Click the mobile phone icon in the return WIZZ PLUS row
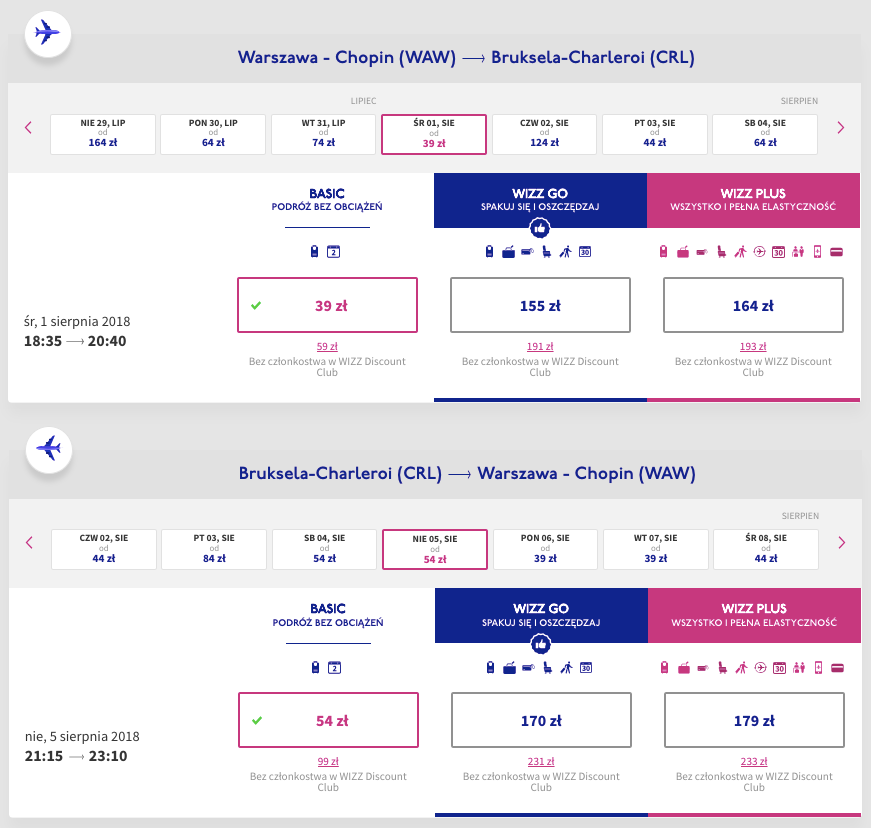 [x=817, y=668]
